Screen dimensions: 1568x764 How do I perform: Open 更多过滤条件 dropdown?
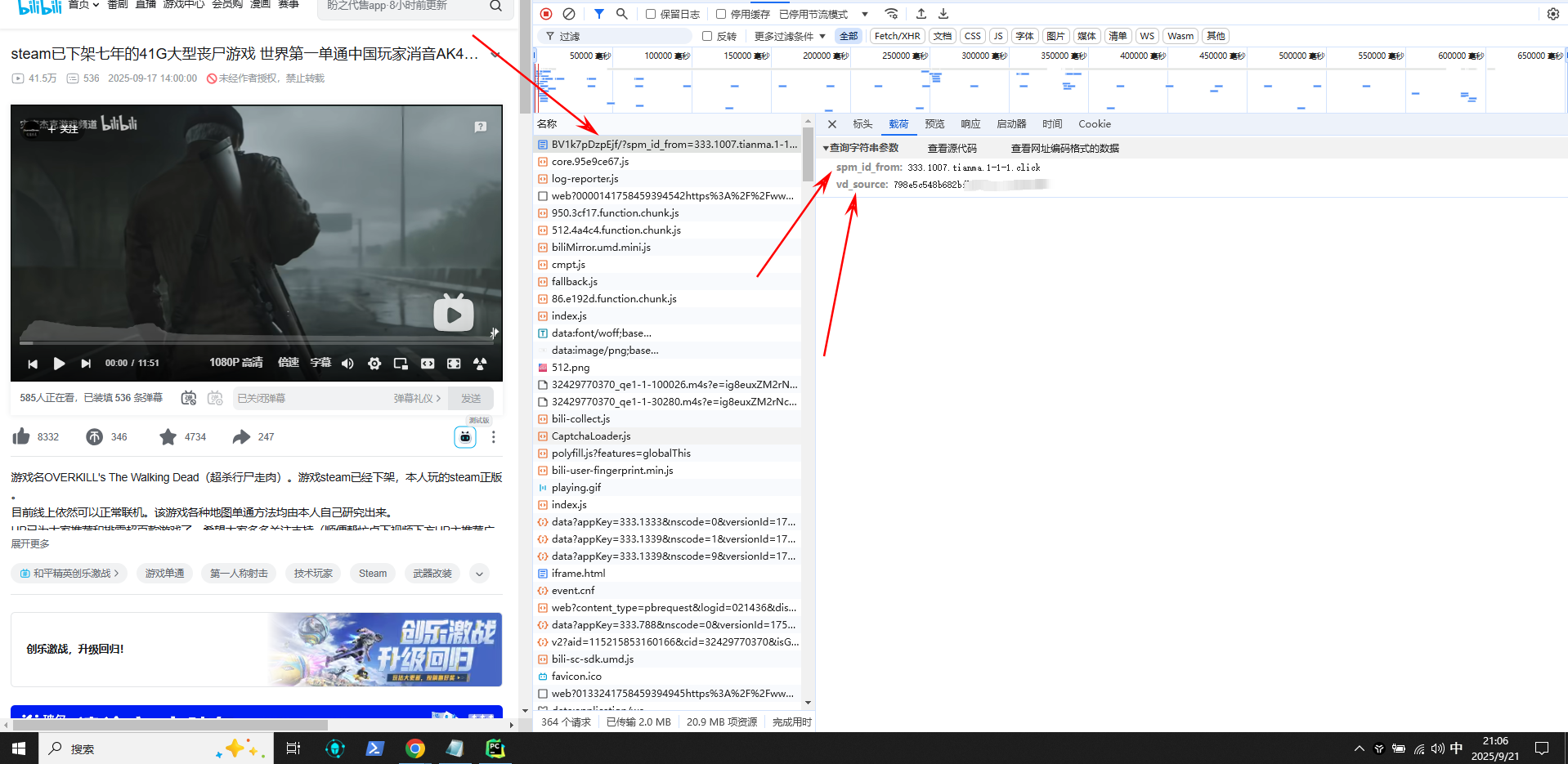790,36
